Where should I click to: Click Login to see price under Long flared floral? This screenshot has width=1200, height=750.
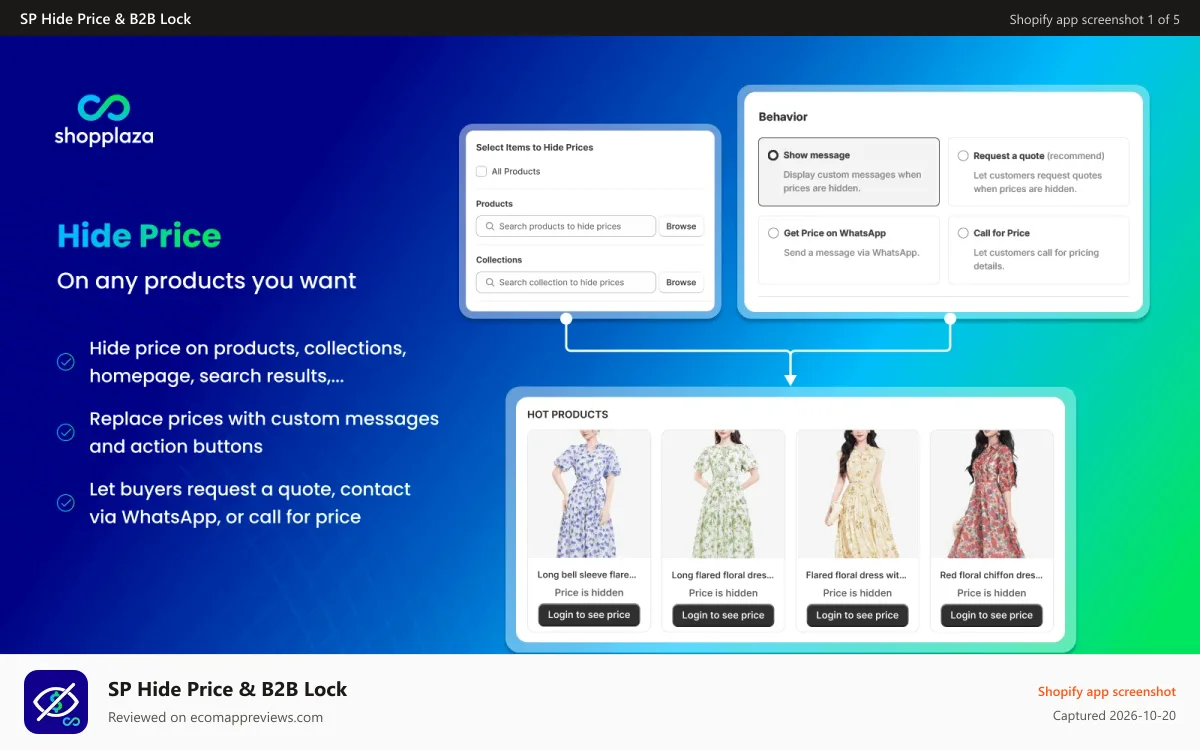(723, 615)
